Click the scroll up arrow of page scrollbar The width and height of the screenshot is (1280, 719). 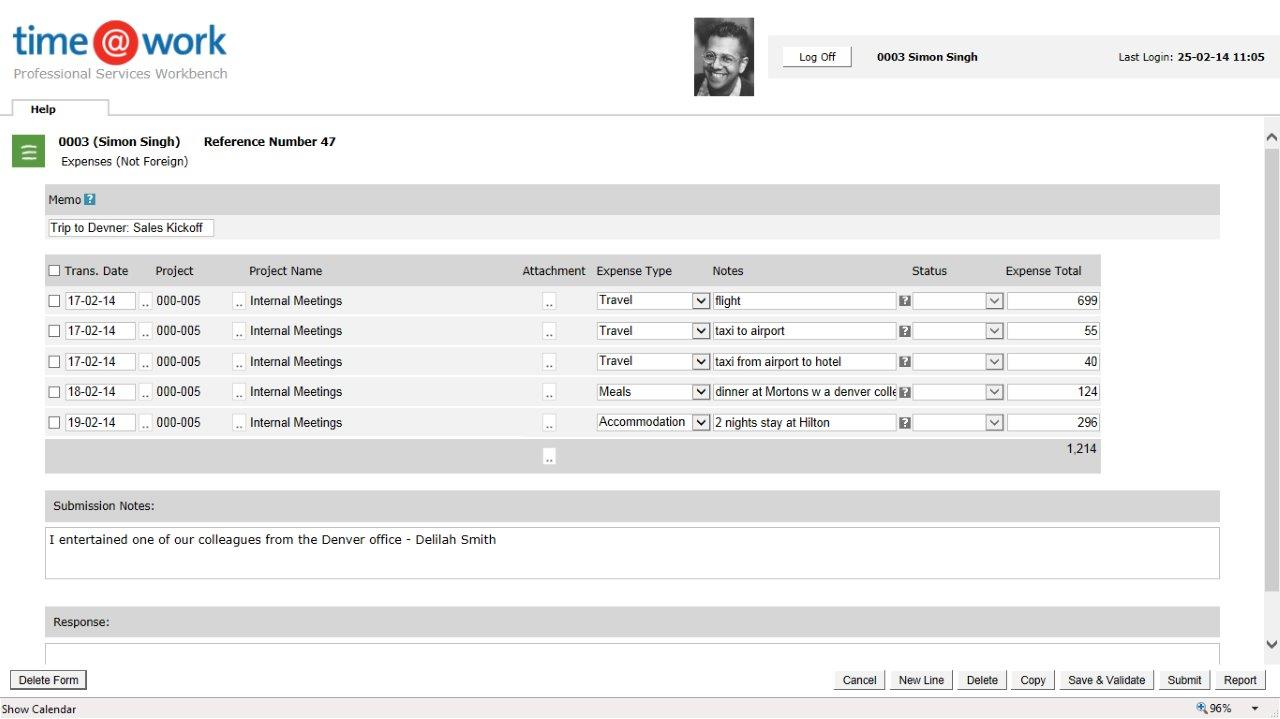pos(1271,136)
